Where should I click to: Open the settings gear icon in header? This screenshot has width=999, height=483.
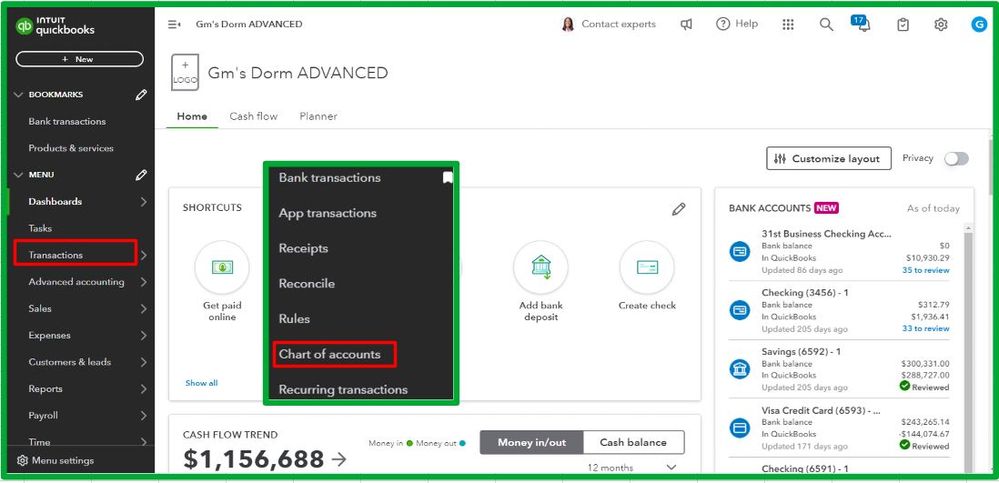tap(941, 24)
